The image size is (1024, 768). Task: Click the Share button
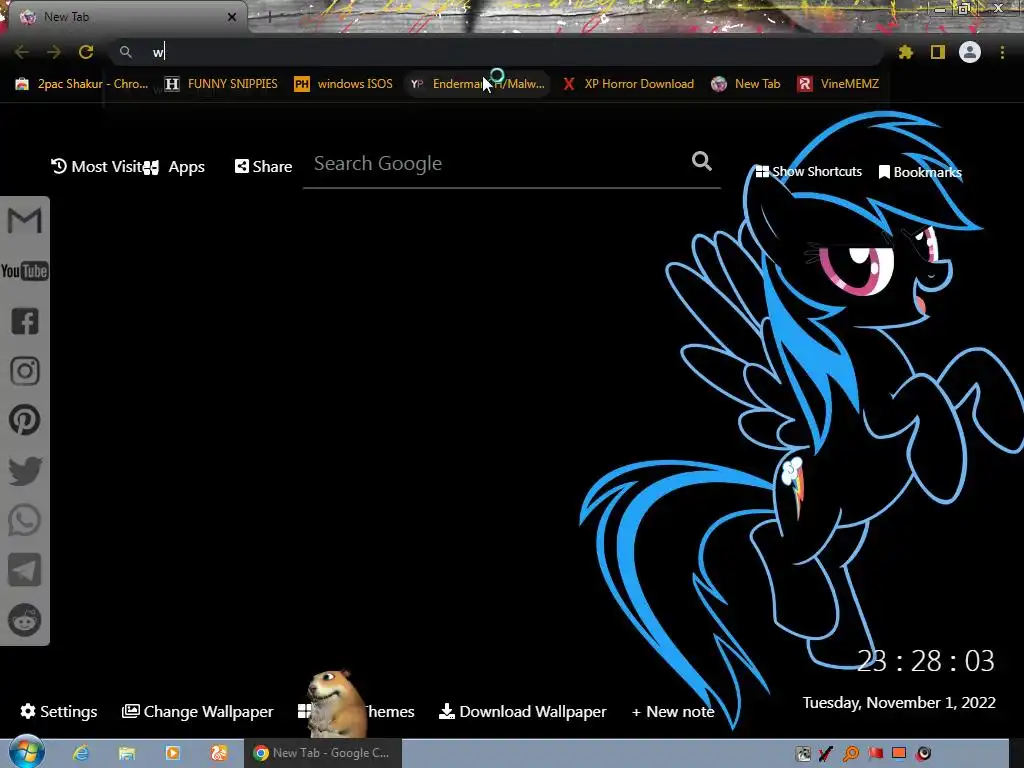click(263, 167)
